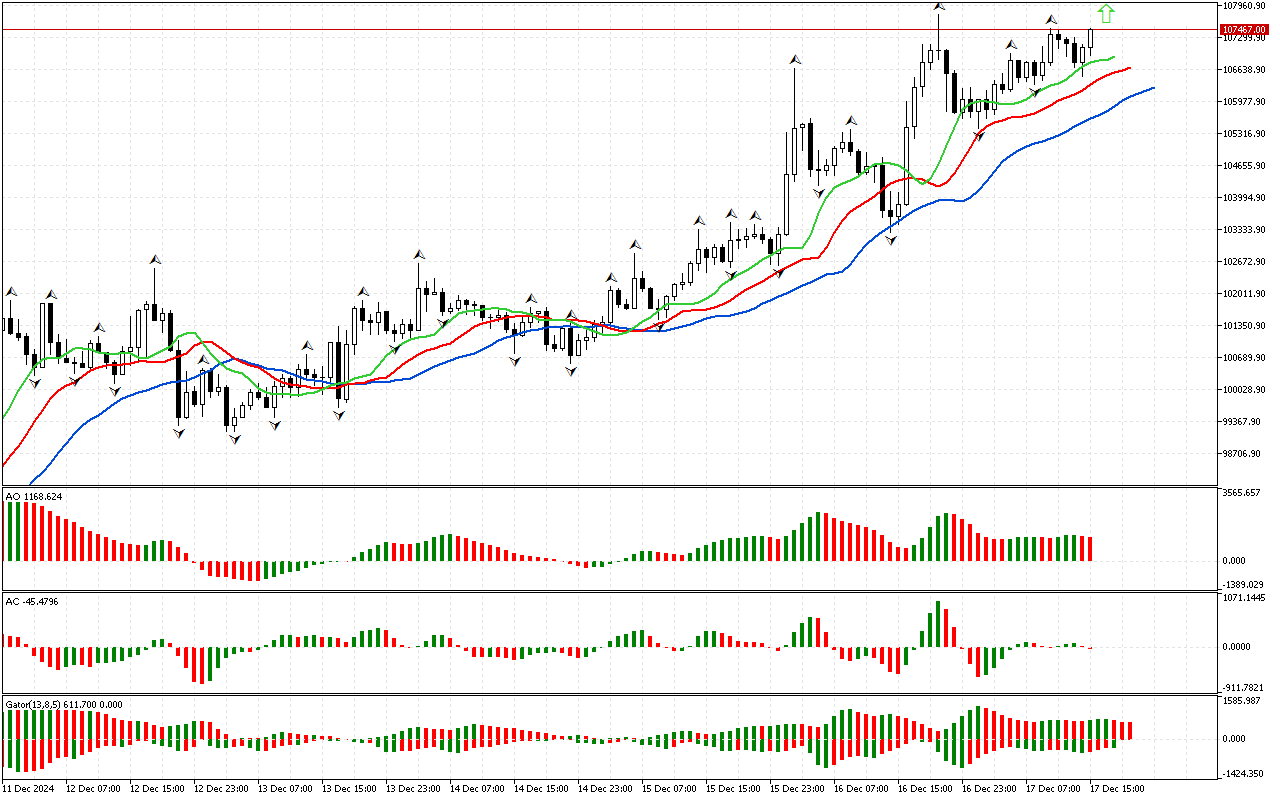Click the 13 Dec 07:00 time label

click(x=284, y=789)
